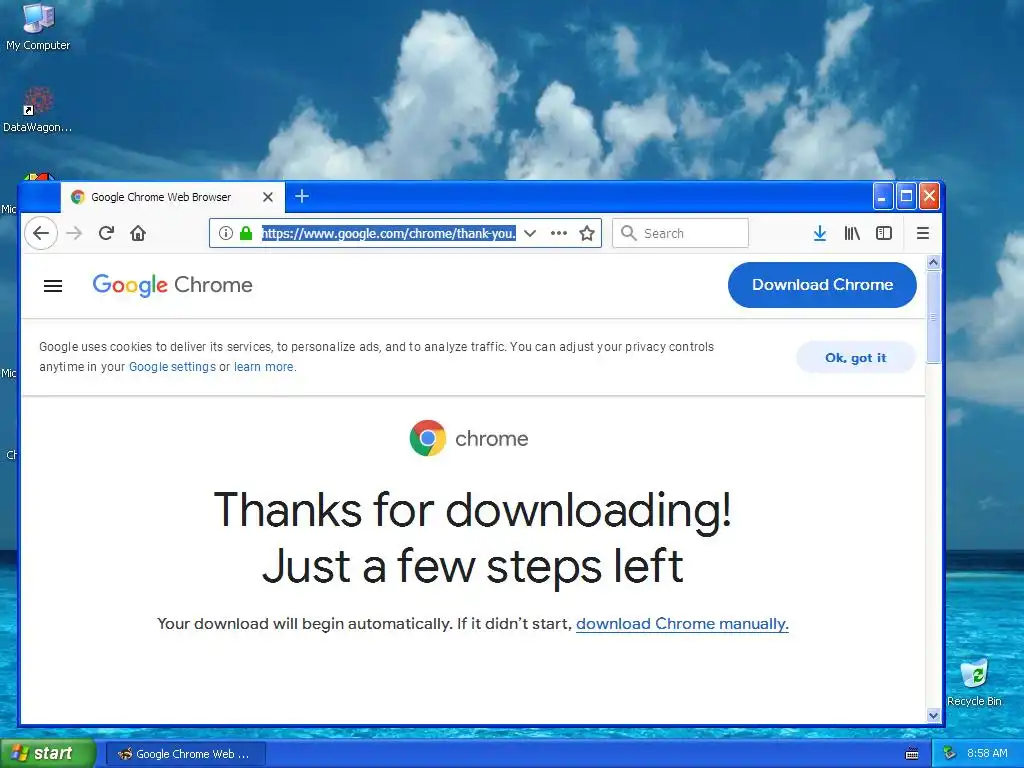The image size is (1024, 768).
Task: Open the downloads arrow panel
Action: coord(820,233)
